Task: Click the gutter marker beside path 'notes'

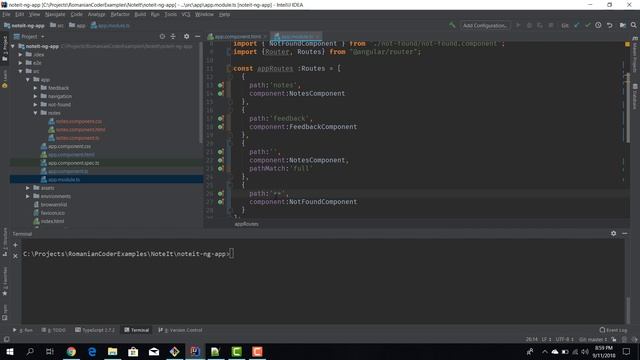Action: (220, 85)
